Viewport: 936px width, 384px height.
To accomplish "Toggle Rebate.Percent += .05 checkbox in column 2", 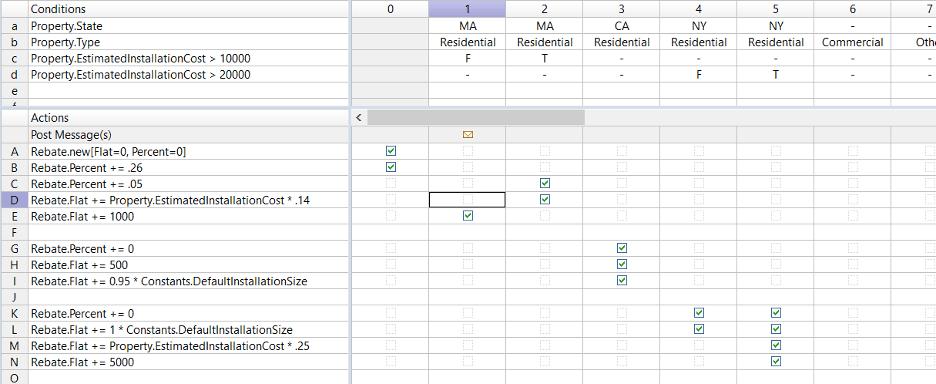I will [544, 183].
